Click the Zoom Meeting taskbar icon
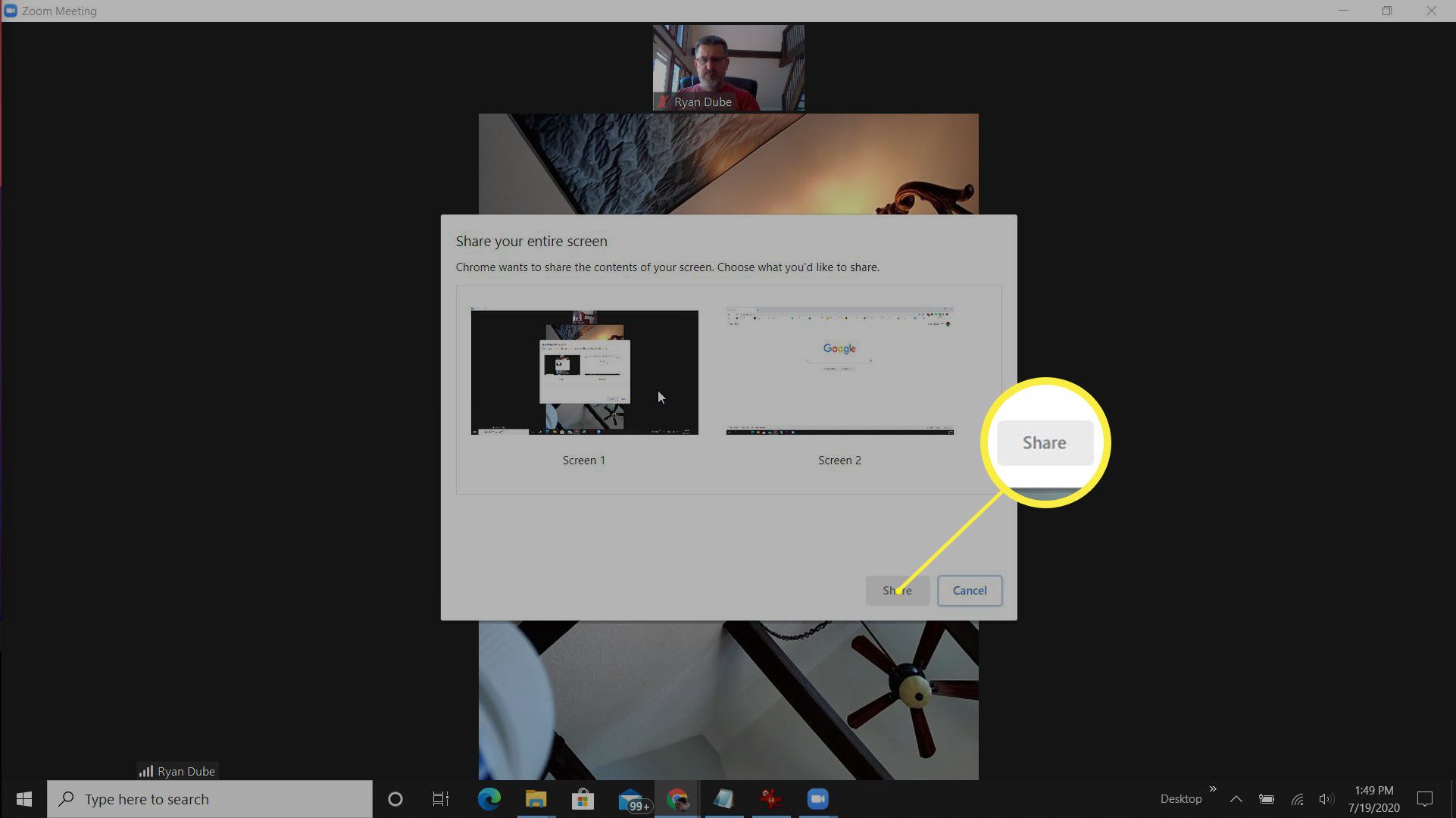This screenshot has width=1456, height=818. click(x=817, y=798)
